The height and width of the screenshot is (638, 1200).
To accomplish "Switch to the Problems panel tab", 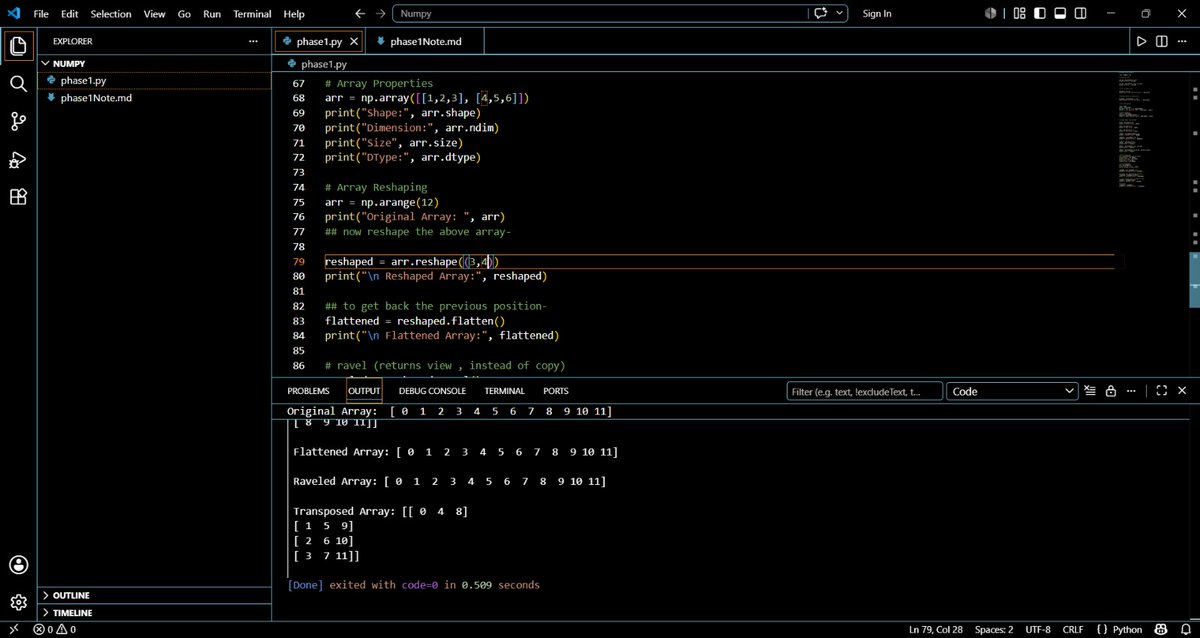I will (x=308, y=391).
